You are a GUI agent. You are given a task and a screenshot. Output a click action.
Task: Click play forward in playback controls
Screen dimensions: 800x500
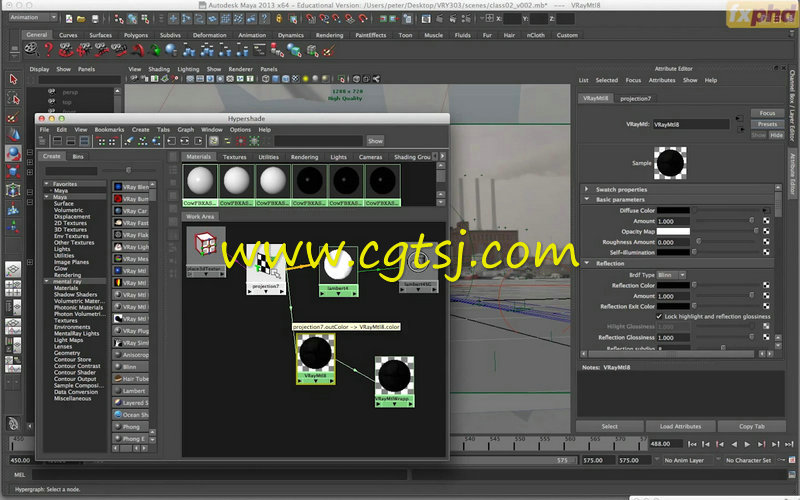747,444
